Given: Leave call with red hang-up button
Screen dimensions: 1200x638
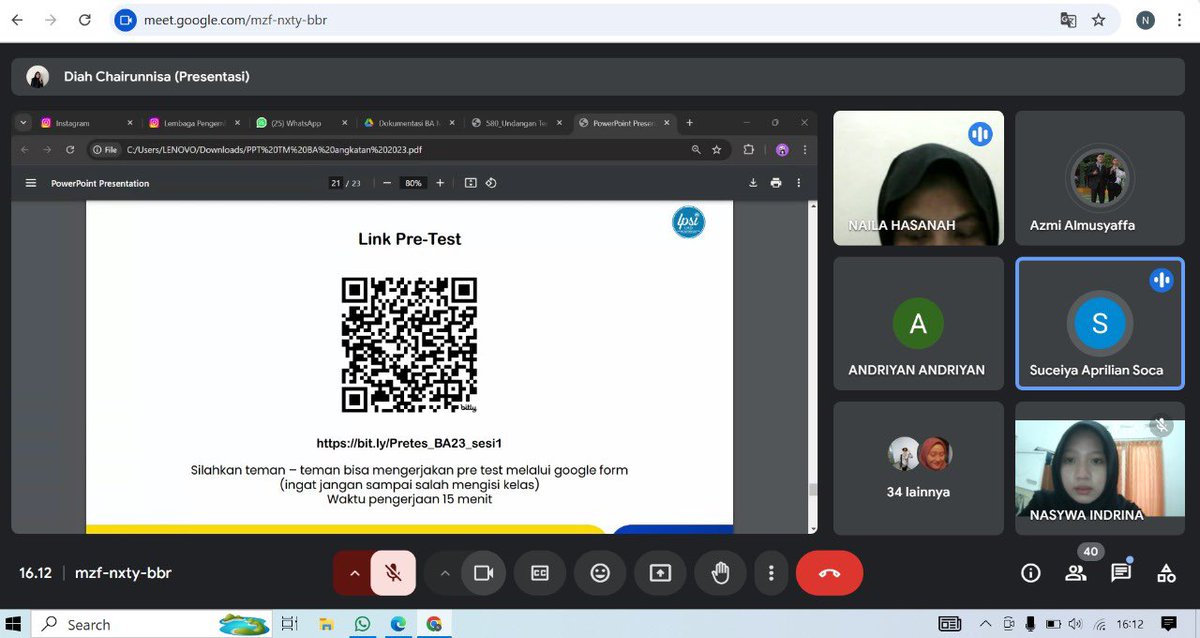Looking at the screenshot, I should 830,573.
